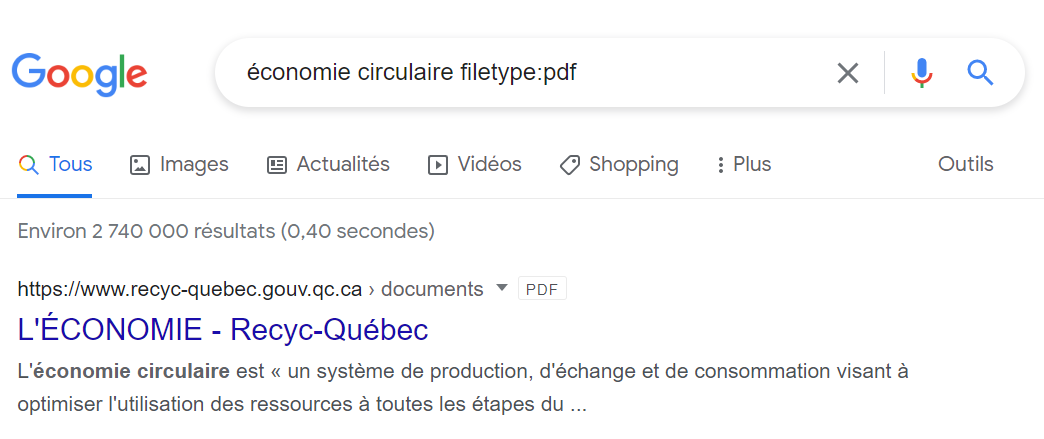This screenshot has height=439, width=1044.
Task: Clear the search query with the X icon
Action: click(x=847, y=73)
